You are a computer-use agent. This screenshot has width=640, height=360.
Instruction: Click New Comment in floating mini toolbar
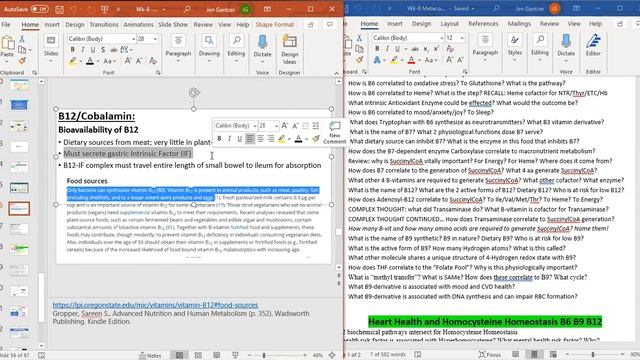(x=334, y=132)
